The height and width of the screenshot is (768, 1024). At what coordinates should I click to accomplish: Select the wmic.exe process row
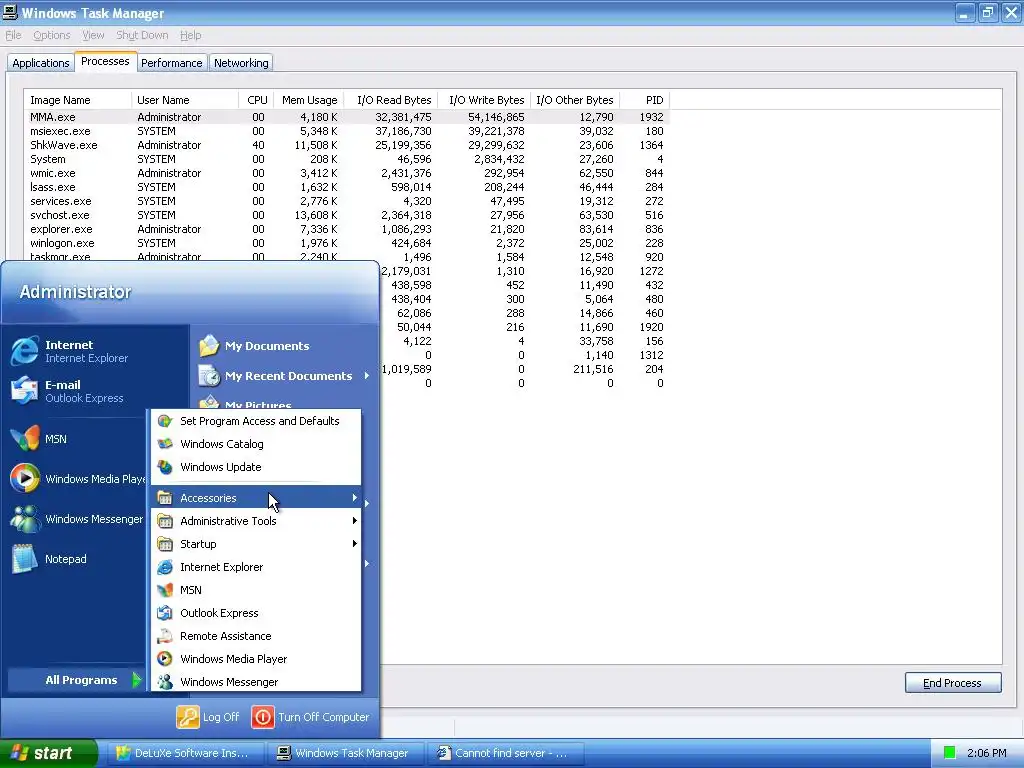[347, 173]
